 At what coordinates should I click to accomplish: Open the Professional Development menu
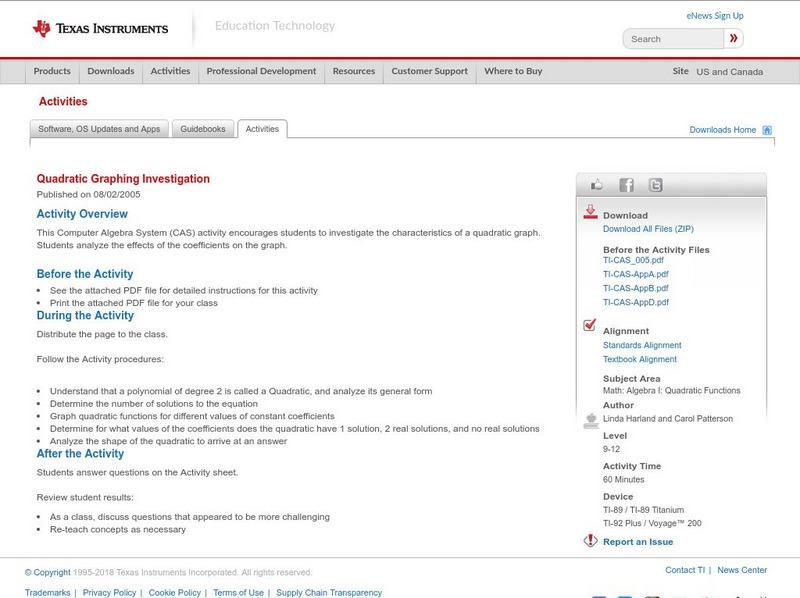[261, 71]
